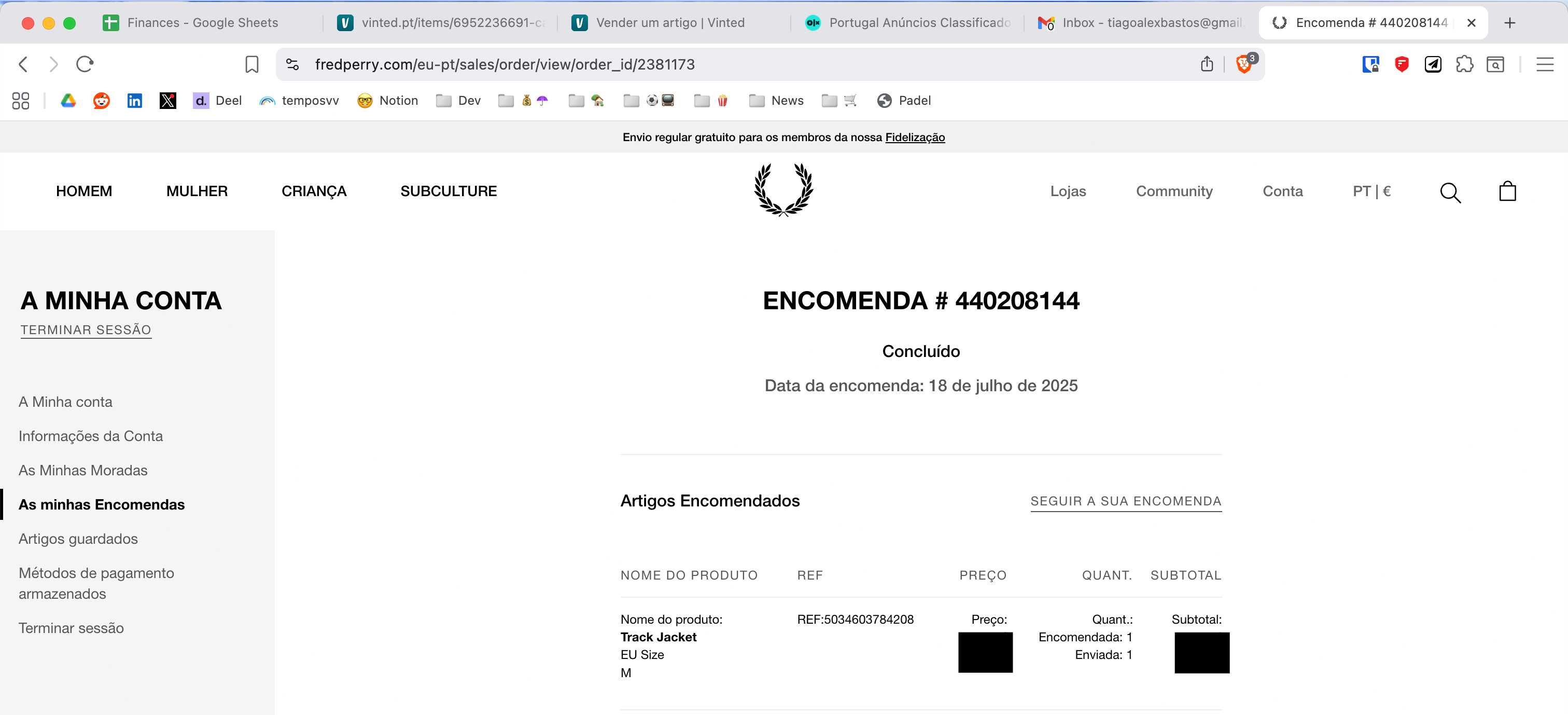Select As minhas Encomendas in sidebar
The width and height of the screenshot is (1568, 715).
click(101, 504)
